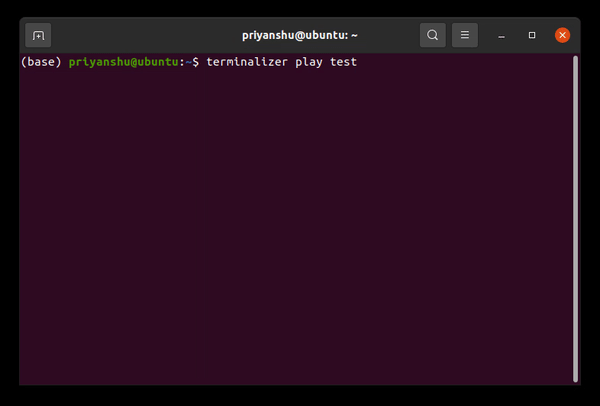Click the window title priyanshu@ubuntu: ~
Image resolution: width=600 pixels, height=406 pixels.
(x=299, y=35)
